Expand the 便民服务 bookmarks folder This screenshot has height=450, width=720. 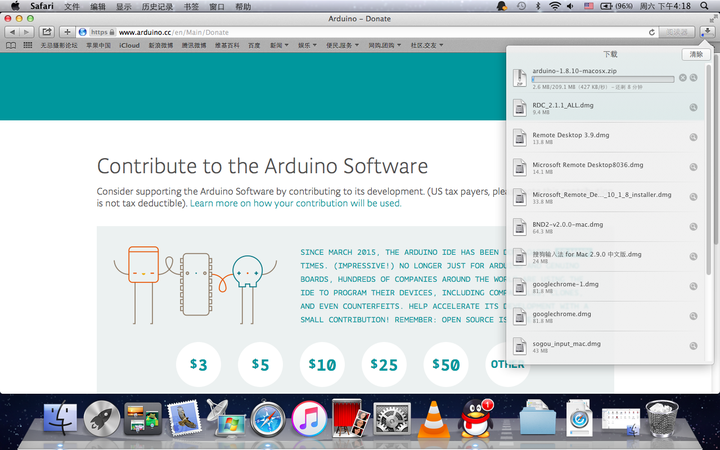pyautogui.click(x=343, y=45)
